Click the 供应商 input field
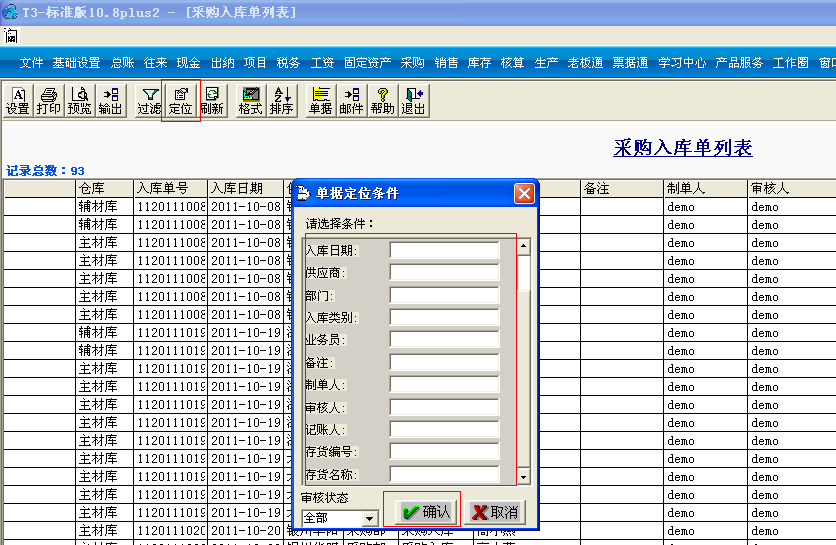 444,272
